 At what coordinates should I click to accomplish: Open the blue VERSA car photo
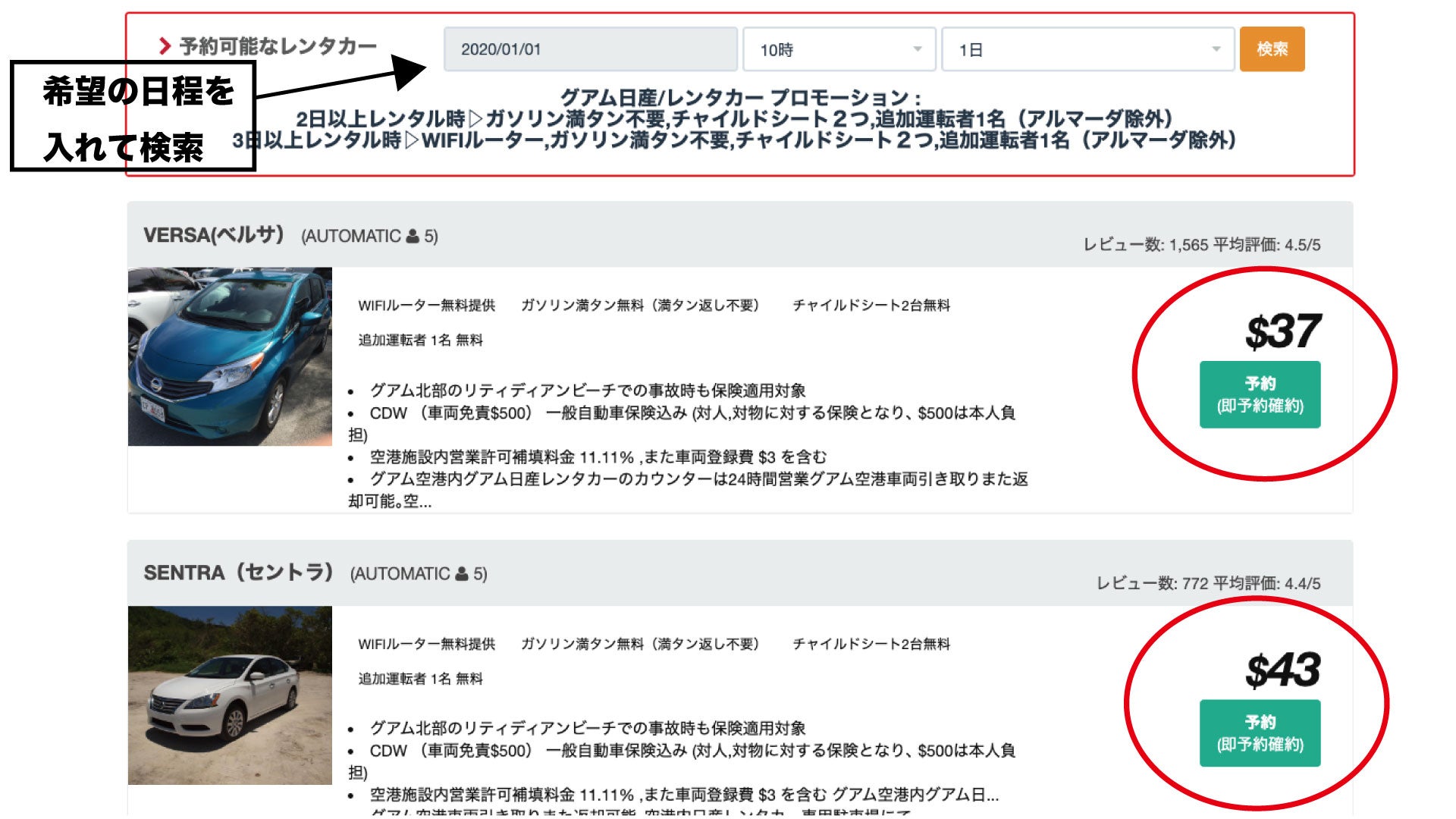click(230, 356)
